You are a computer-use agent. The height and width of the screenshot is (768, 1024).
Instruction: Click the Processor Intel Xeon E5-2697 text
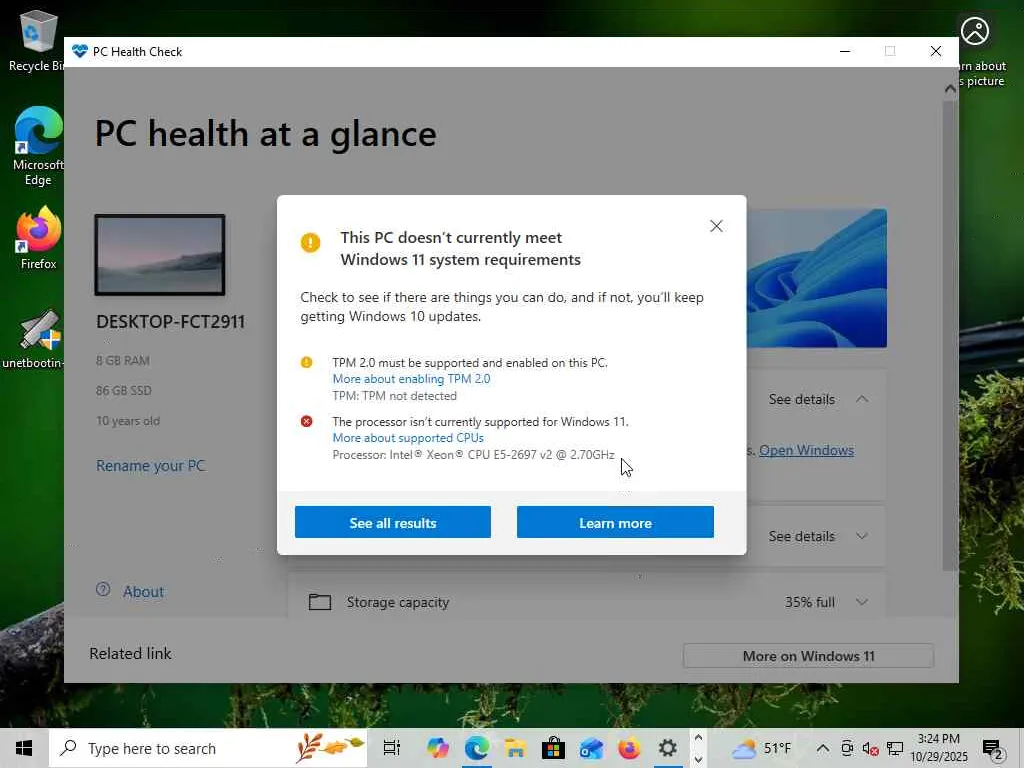coord(473,455)
